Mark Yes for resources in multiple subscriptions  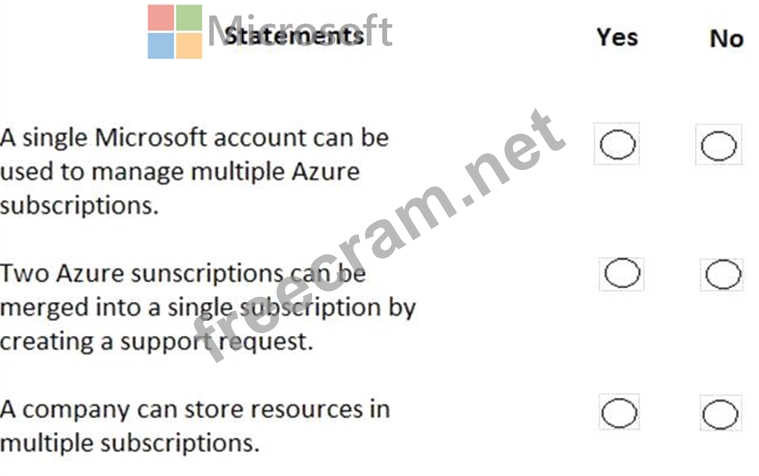pos(620,412)
